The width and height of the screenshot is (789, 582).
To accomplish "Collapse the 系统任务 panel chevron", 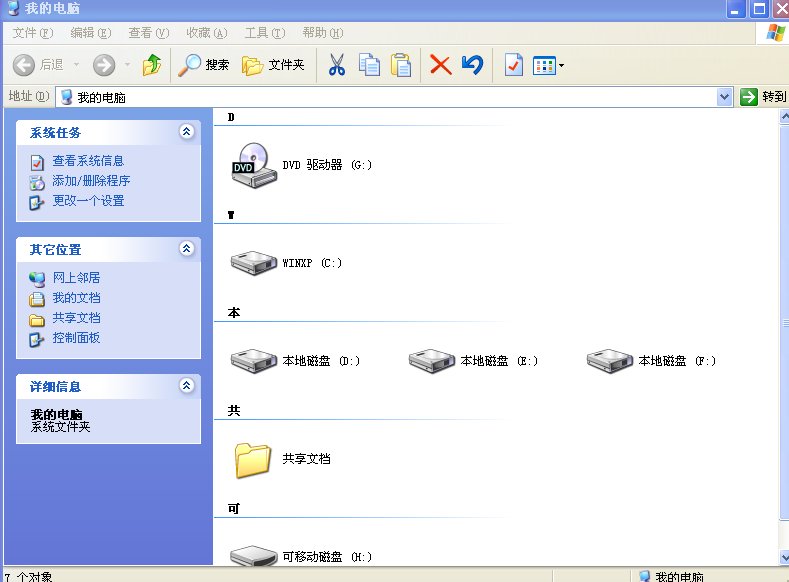I will 186,132.
